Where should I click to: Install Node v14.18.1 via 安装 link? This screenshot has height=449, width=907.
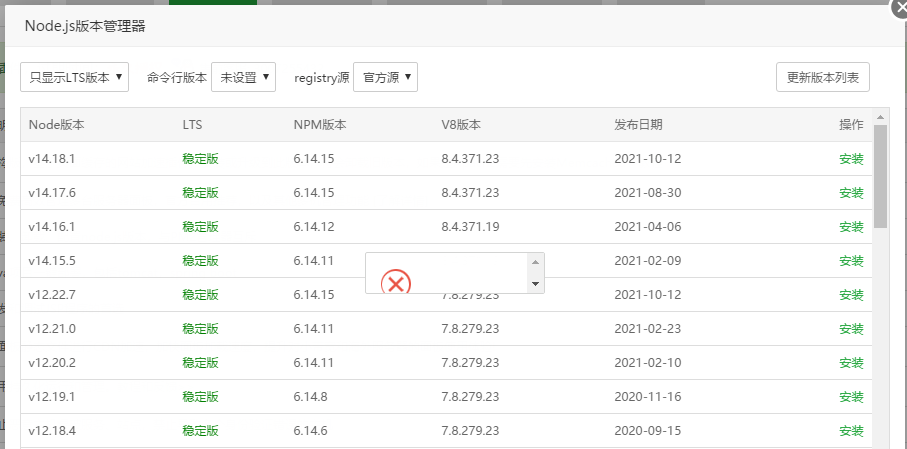(x=851, y=159)
